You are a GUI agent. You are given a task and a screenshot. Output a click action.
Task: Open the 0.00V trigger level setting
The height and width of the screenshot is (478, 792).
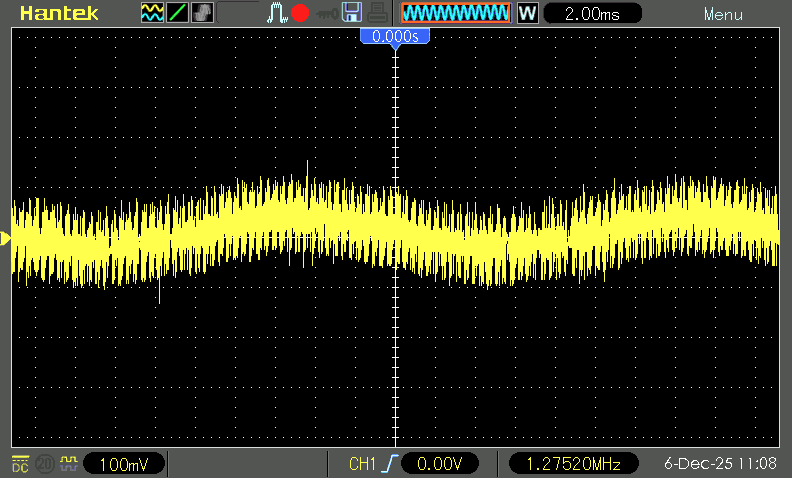click(x=440, y=465)
